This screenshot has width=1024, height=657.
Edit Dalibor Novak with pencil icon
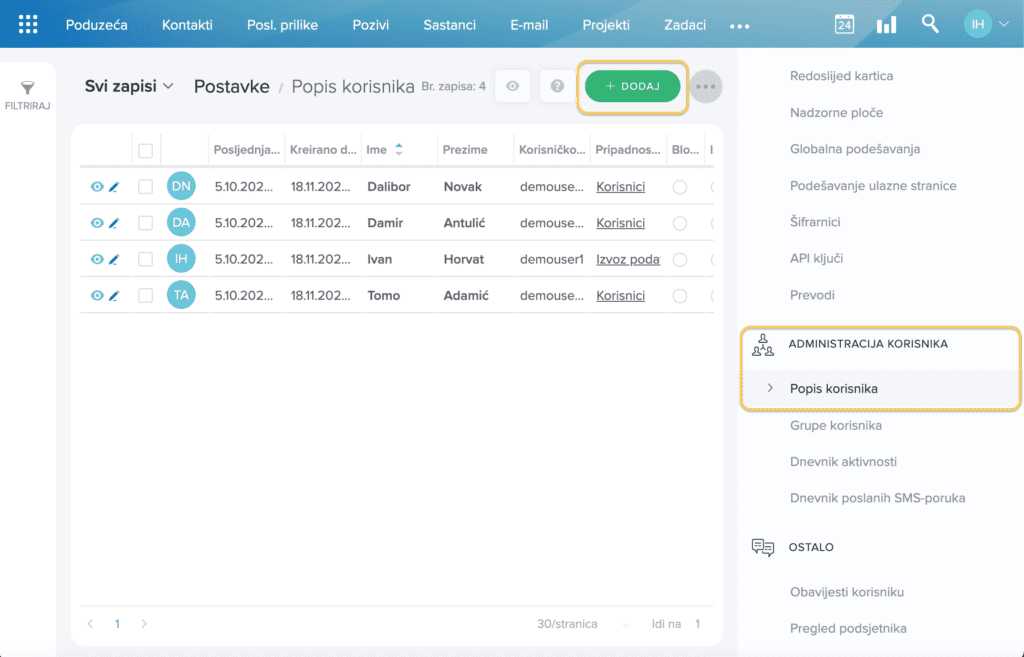pos(114,187)
